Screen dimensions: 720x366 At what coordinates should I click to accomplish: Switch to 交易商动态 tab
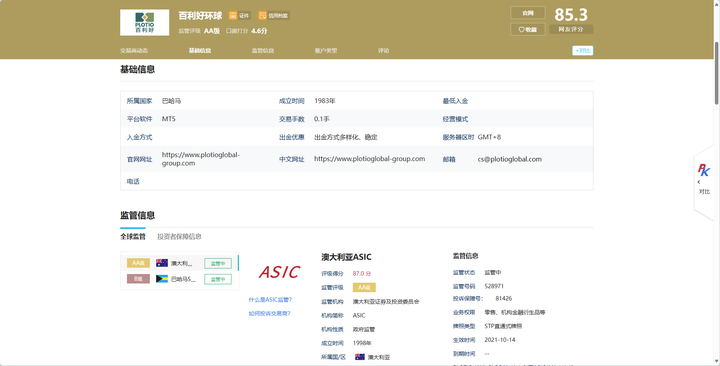[x=134, y=51]
